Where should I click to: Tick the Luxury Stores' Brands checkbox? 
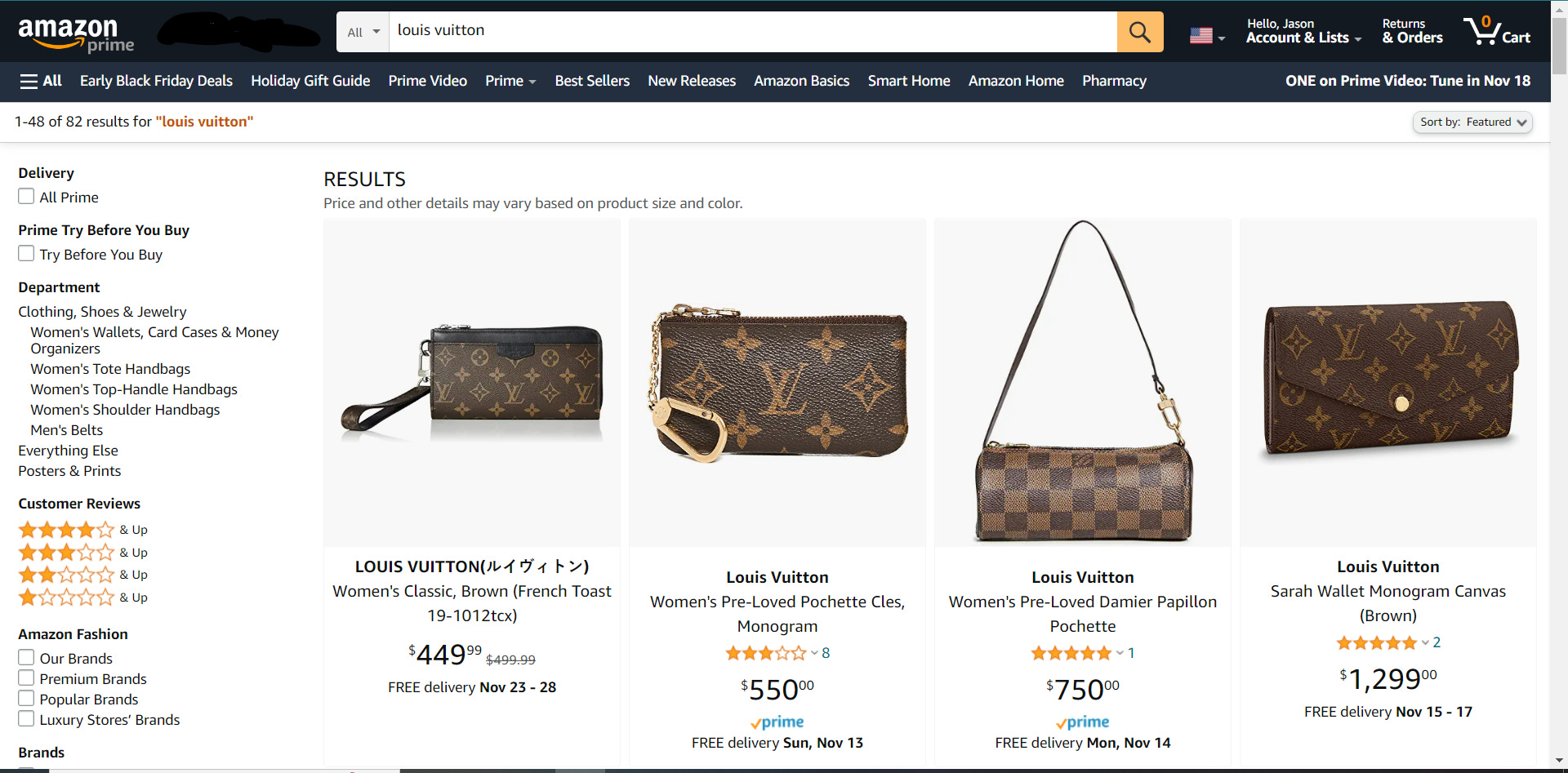point(26,719)
